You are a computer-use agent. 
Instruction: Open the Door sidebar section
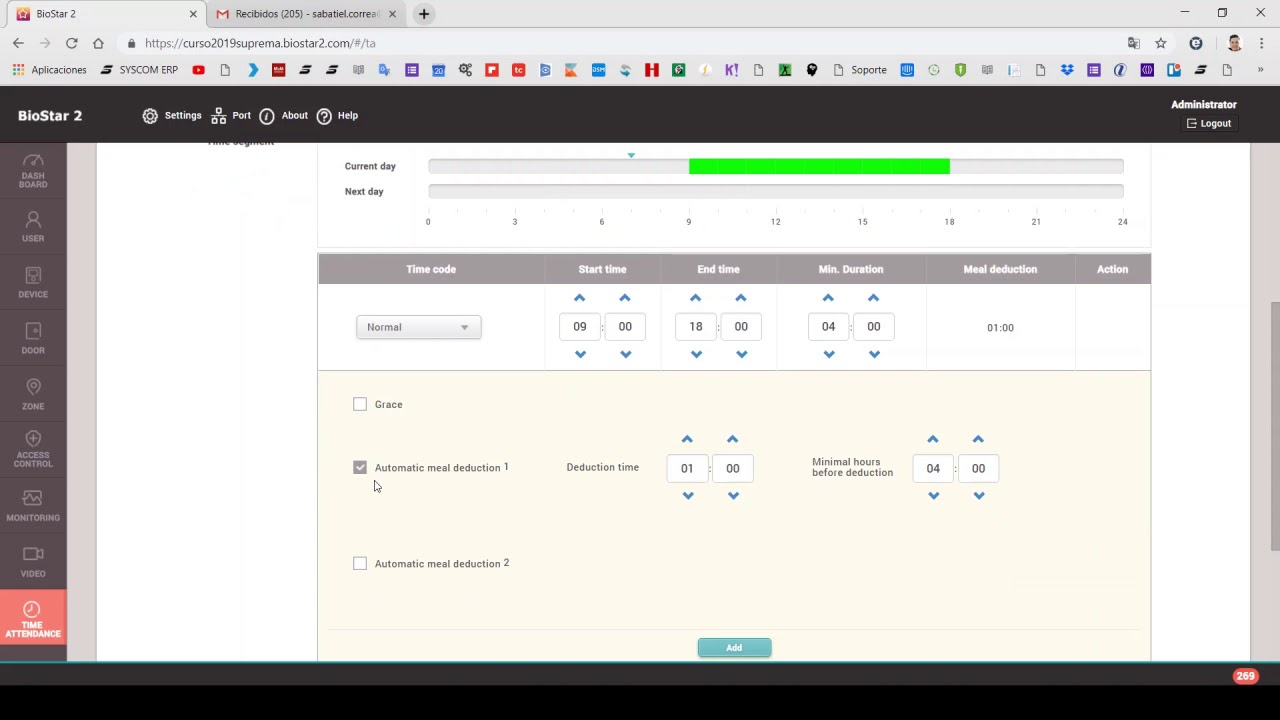[x=33, y=339]
